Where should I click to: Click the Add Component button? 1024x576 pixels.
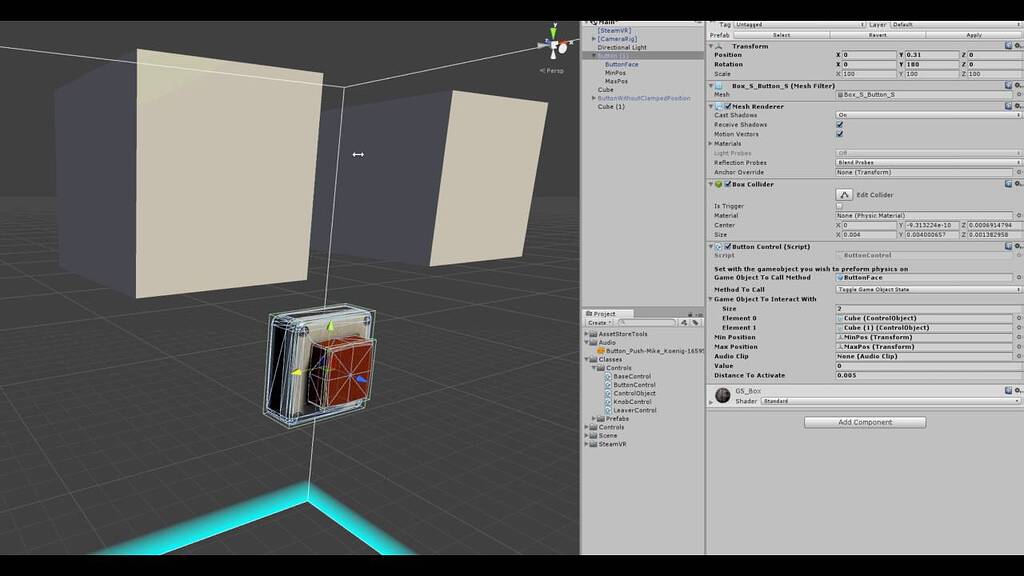coord(863,422)
